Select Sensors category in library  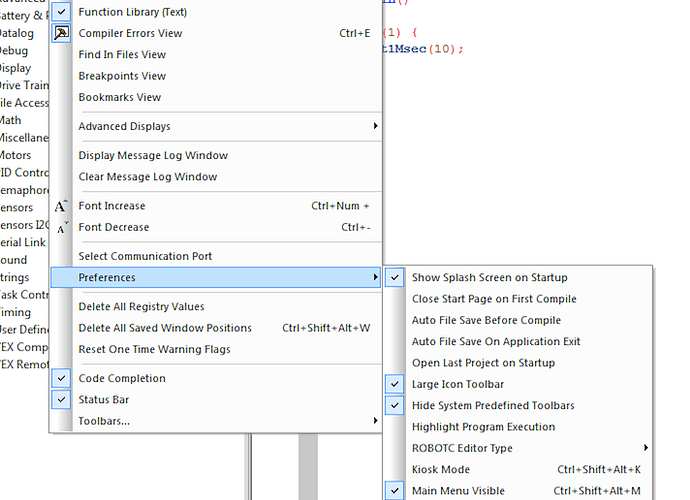tap(16, 208)
